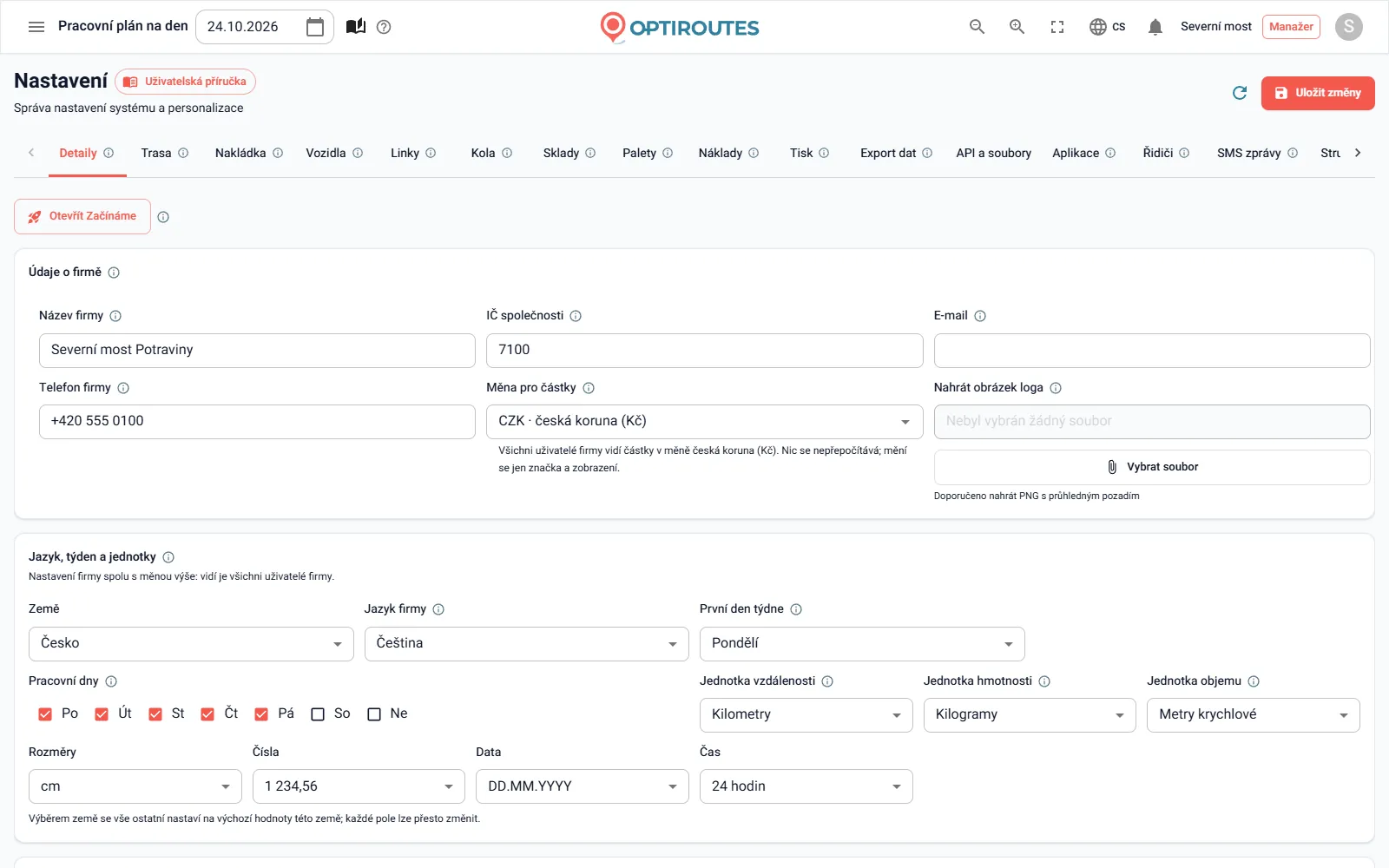Screen dimensions: 1389x868
Task: Open the Jazyk firmy dropdown
Action: tap(526, 644)
